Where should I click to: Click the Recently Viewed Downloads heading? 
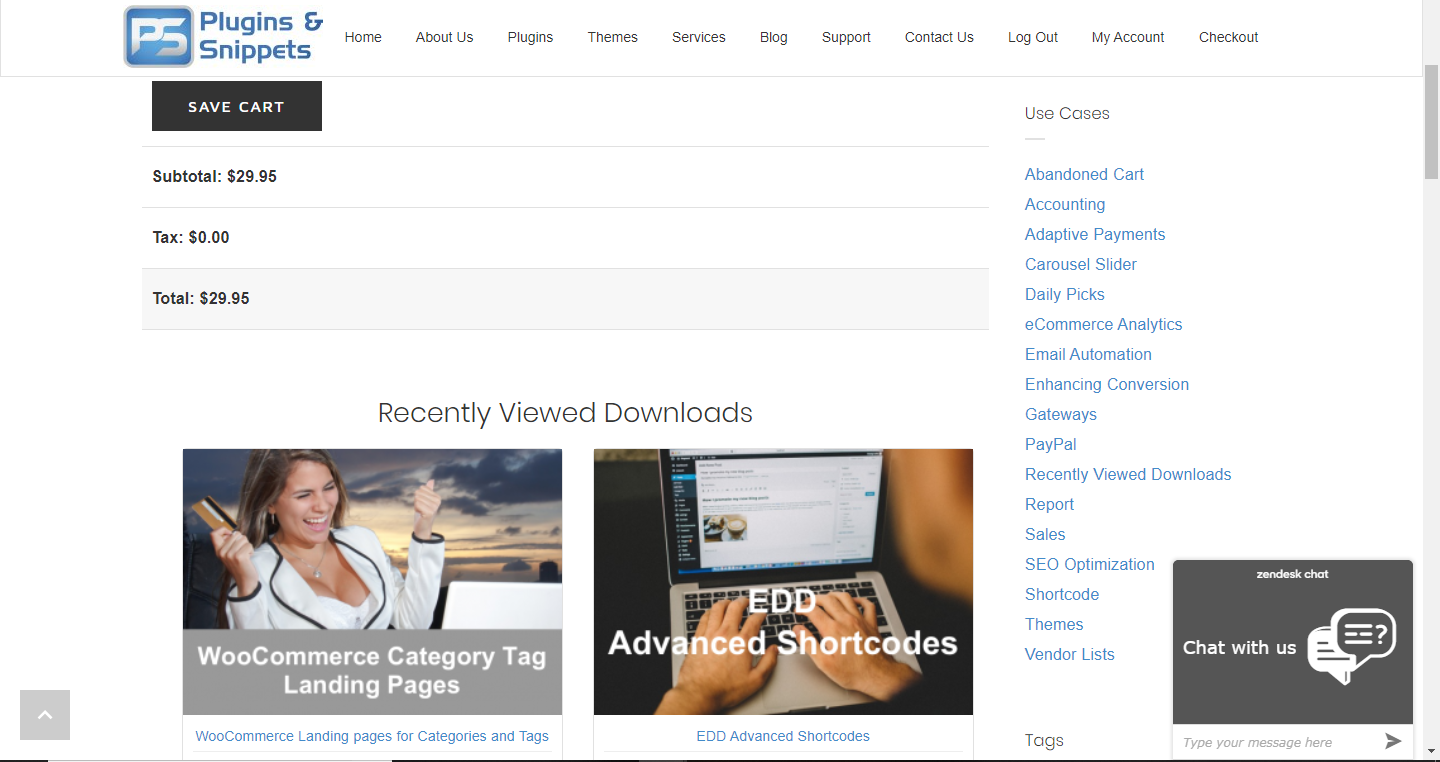(565, 413)
